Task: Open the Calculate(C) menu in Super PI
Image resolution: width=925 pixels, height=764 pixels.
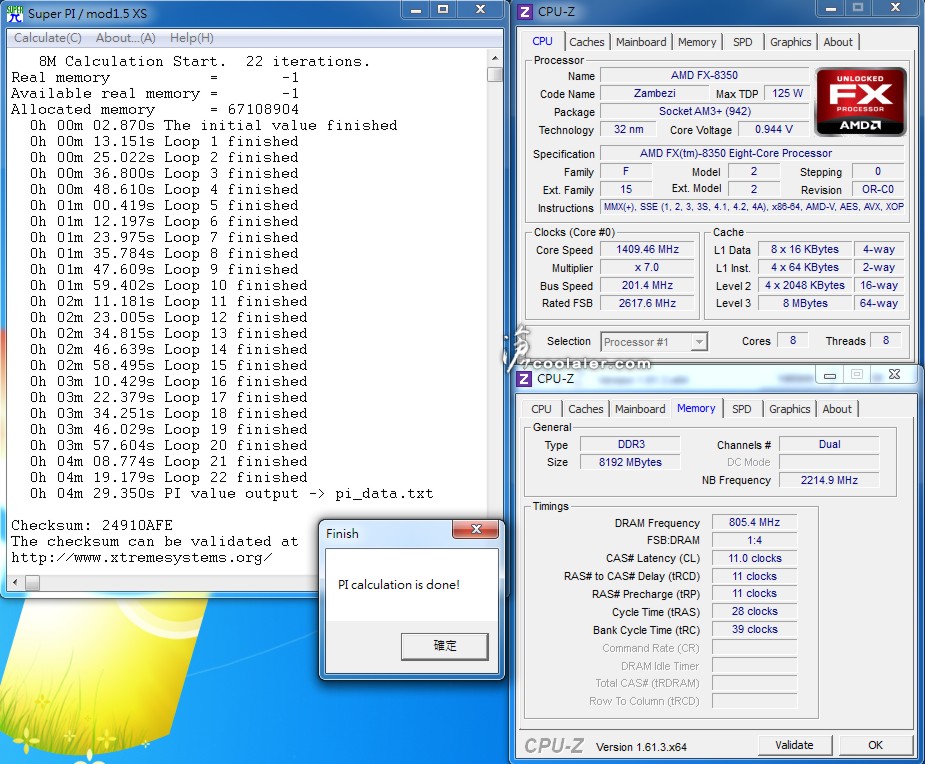Action: click(48, 38)
